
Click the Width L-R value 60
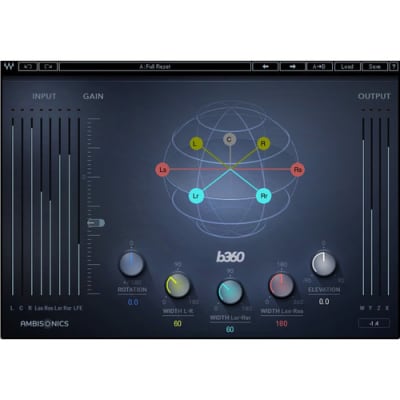coord(178,323)
